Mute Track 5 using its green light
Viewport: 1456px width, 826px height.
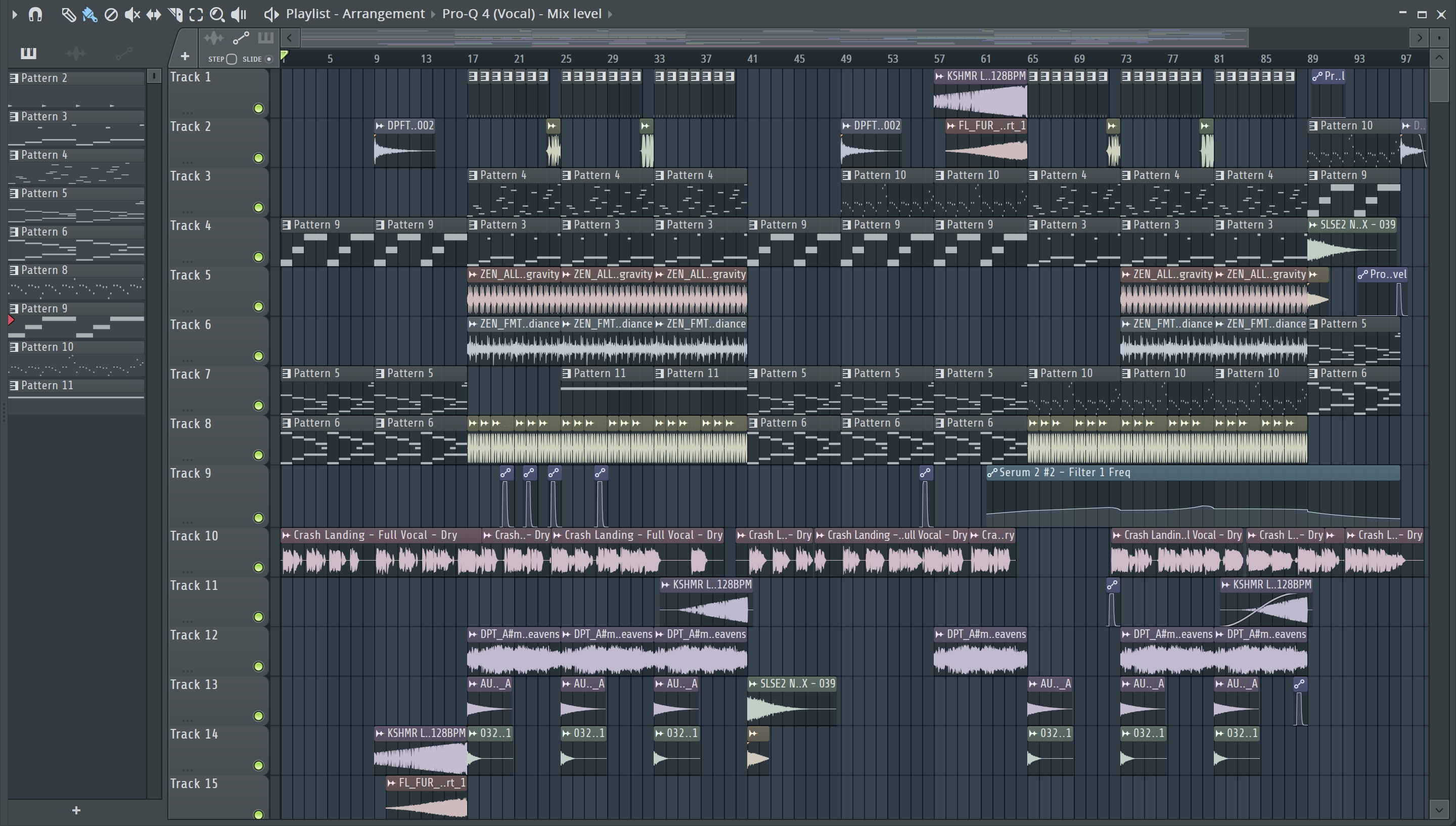click(x=259, y=306)
